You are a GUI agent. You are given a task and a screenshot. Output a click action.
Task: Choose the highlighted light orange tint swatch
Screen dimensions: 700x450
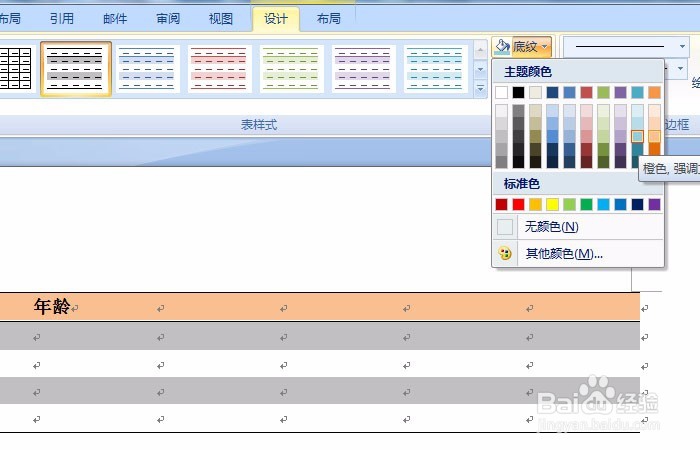654,136
